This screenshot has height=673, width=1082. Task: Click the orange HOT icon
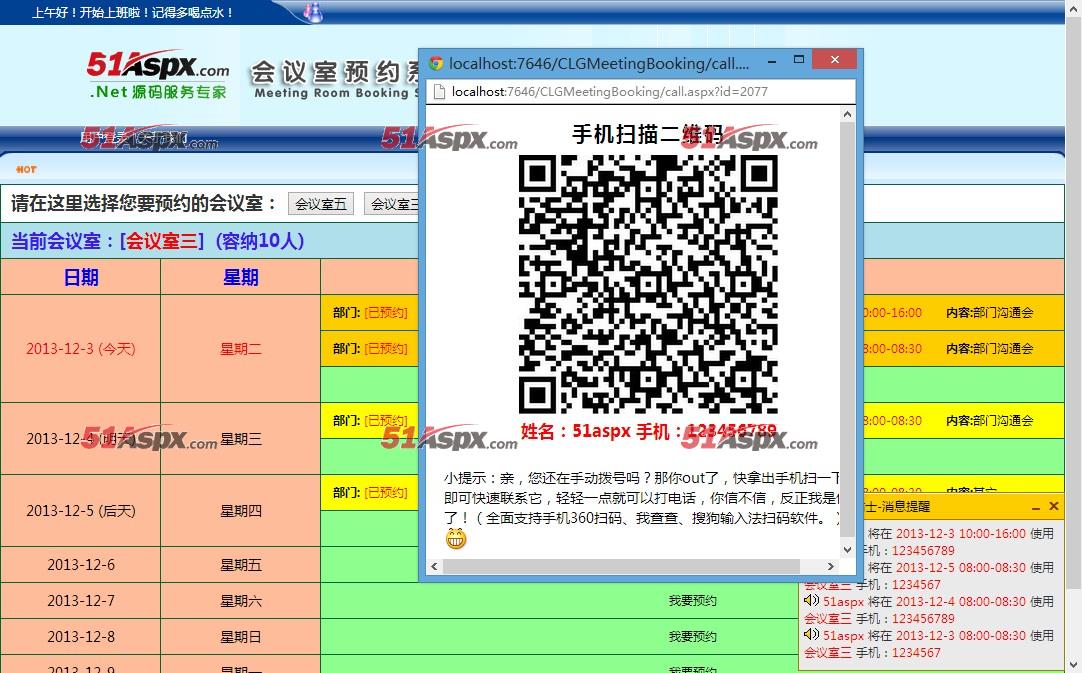[26, 169]
